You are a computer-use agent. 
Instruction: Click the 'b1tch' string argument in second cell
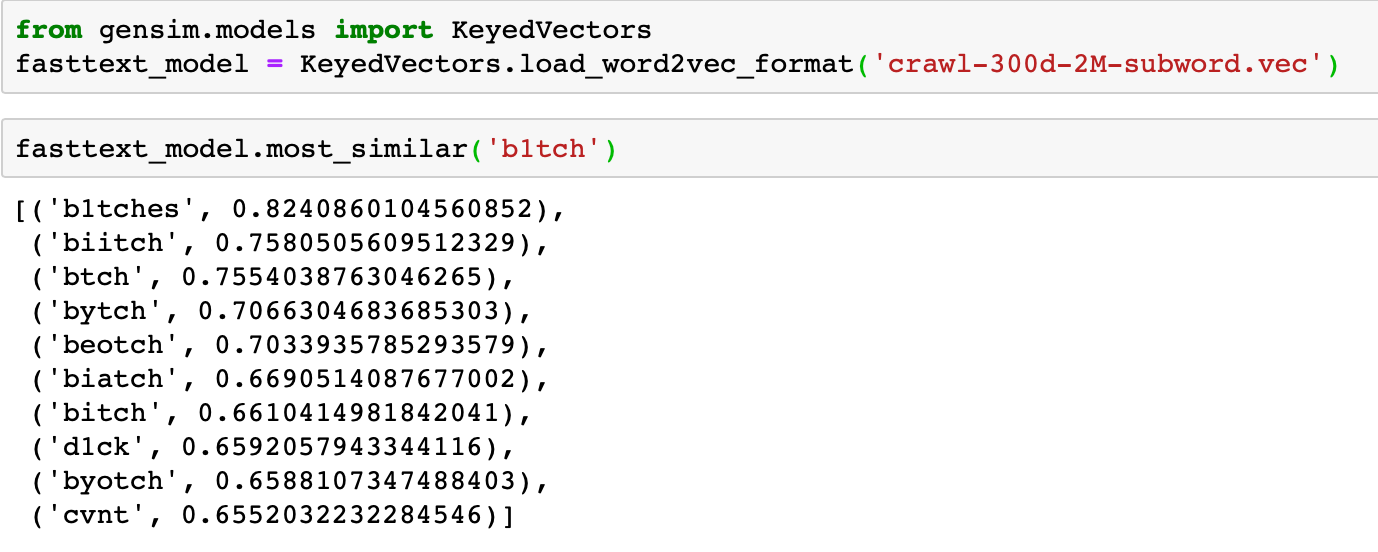(542, 151)
